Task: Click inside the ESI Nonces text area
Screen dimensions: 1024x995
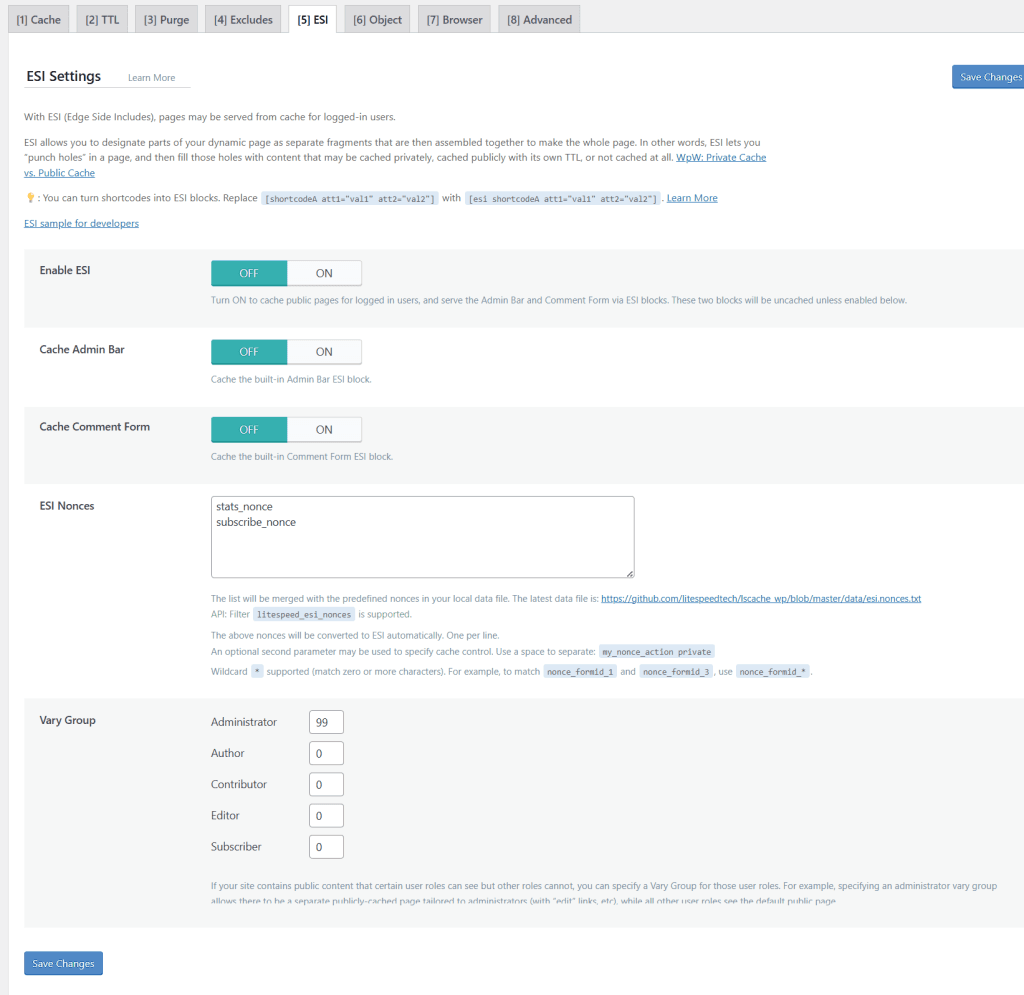Action: click(x=420, y=535)
